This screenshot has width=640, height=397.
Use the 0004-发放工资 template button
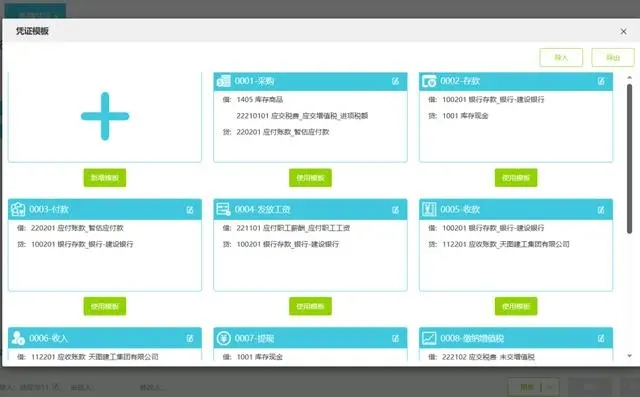coord(310,306)
